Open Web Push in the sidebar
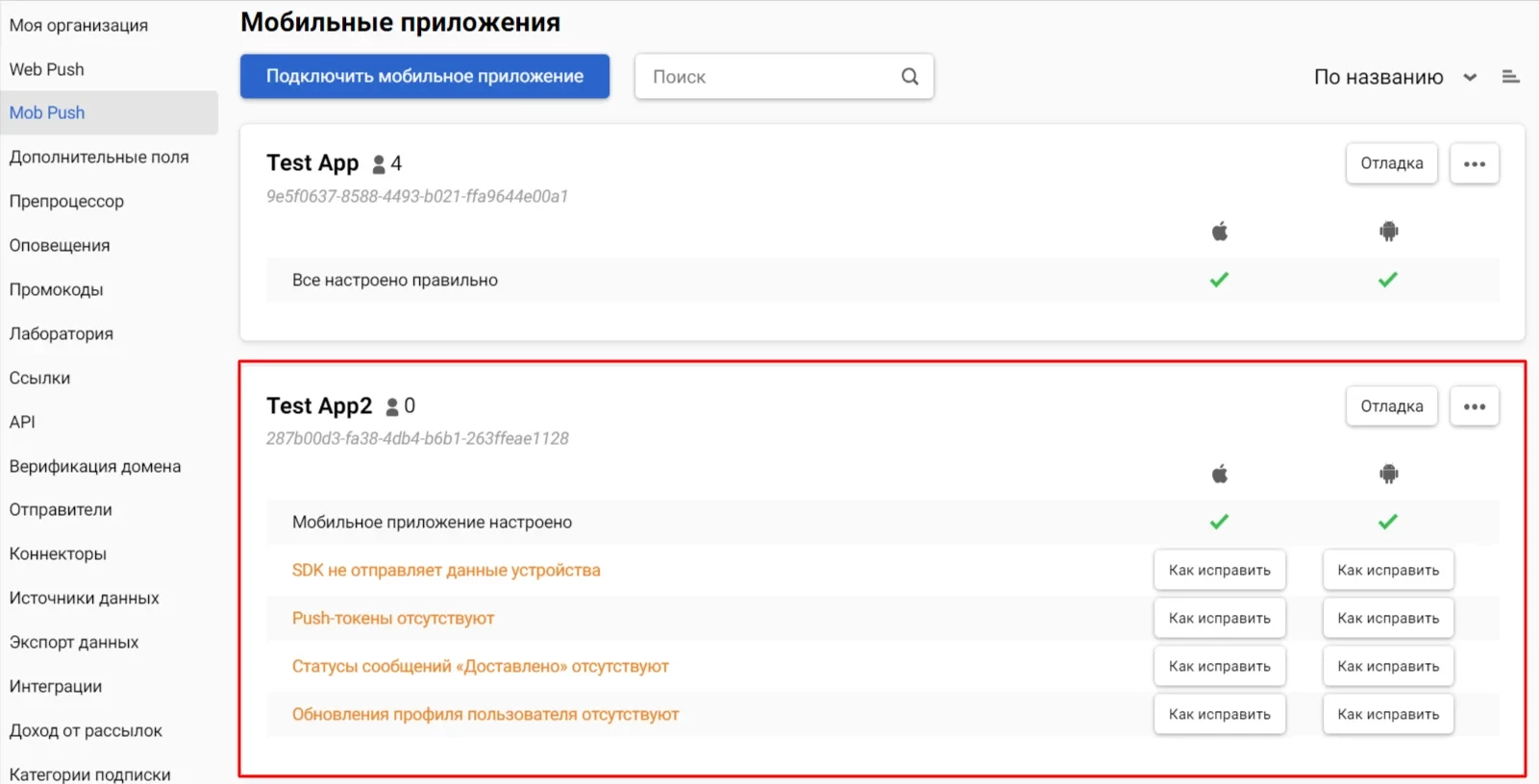Image resolution: width=1539 pixels, height=784 pixels. 46,69
